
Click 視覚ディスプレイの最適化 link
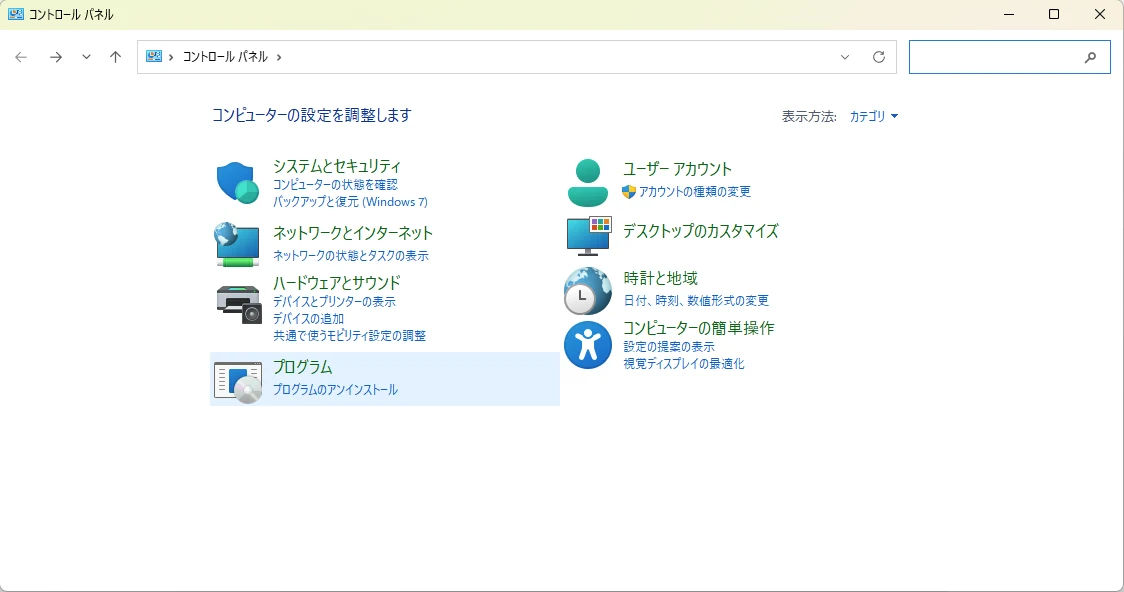684,364
